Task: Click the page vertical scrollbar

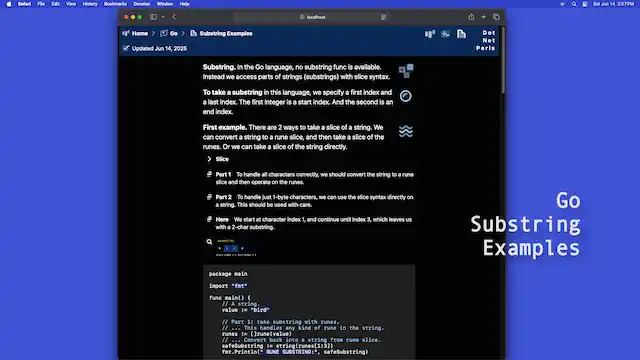Action: (x=503, y=60)
